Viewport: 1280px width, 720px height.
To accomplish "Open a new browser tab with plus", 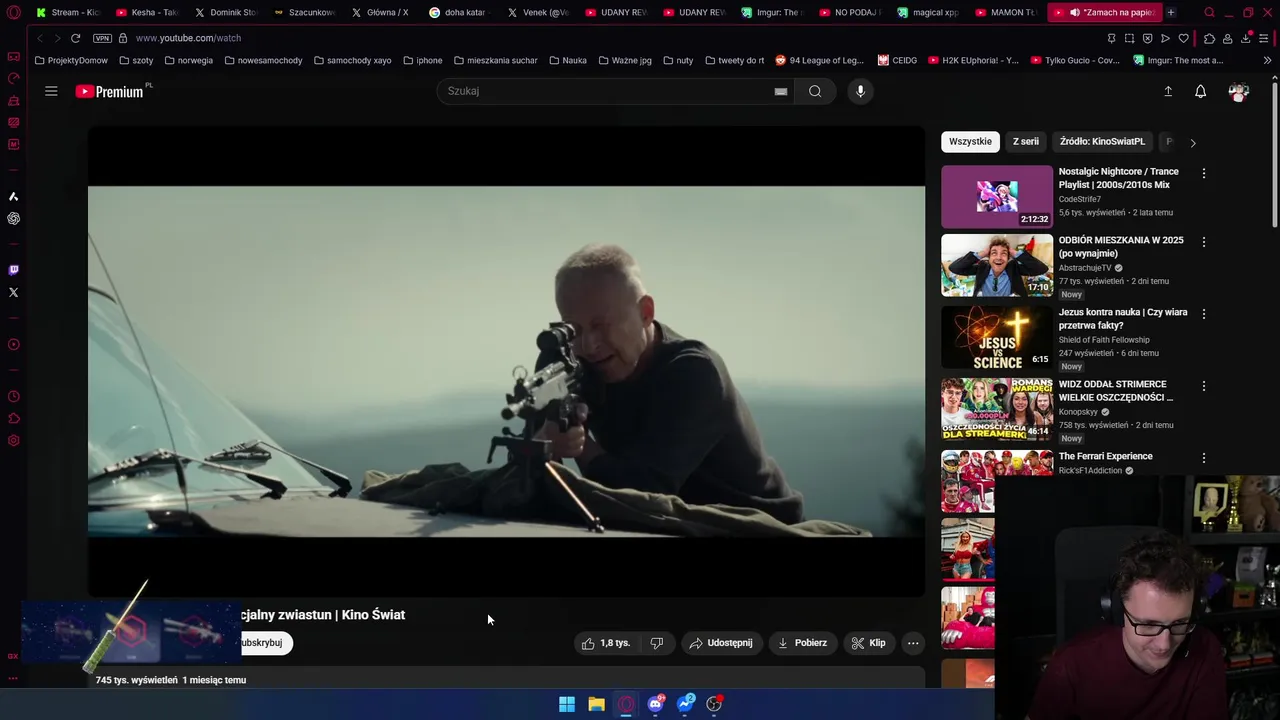I will click(1171, 12).
